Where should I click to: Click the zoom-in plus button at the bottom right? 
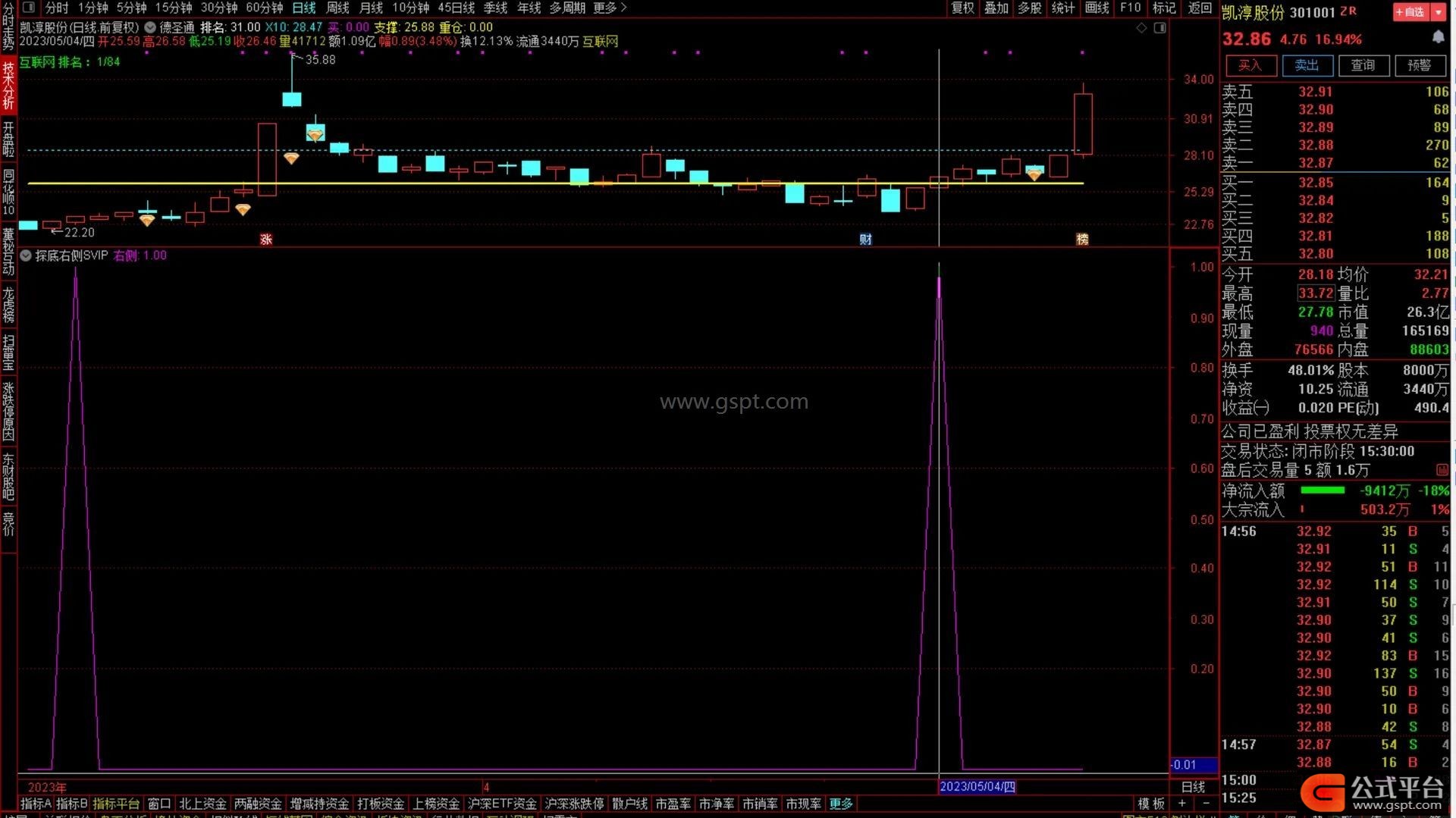(x=1181, y=803)
